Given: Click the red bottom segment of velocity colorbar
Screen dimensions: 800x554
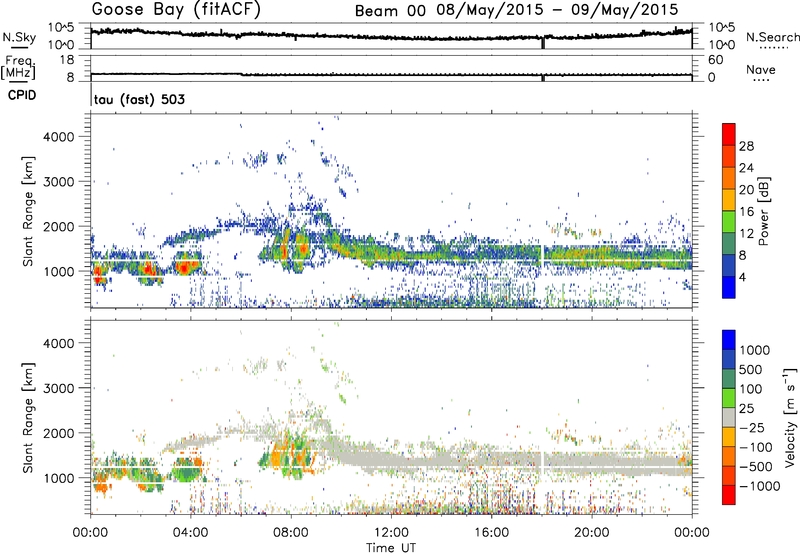Looking at the screenshot, I should (x=729, y=495).
